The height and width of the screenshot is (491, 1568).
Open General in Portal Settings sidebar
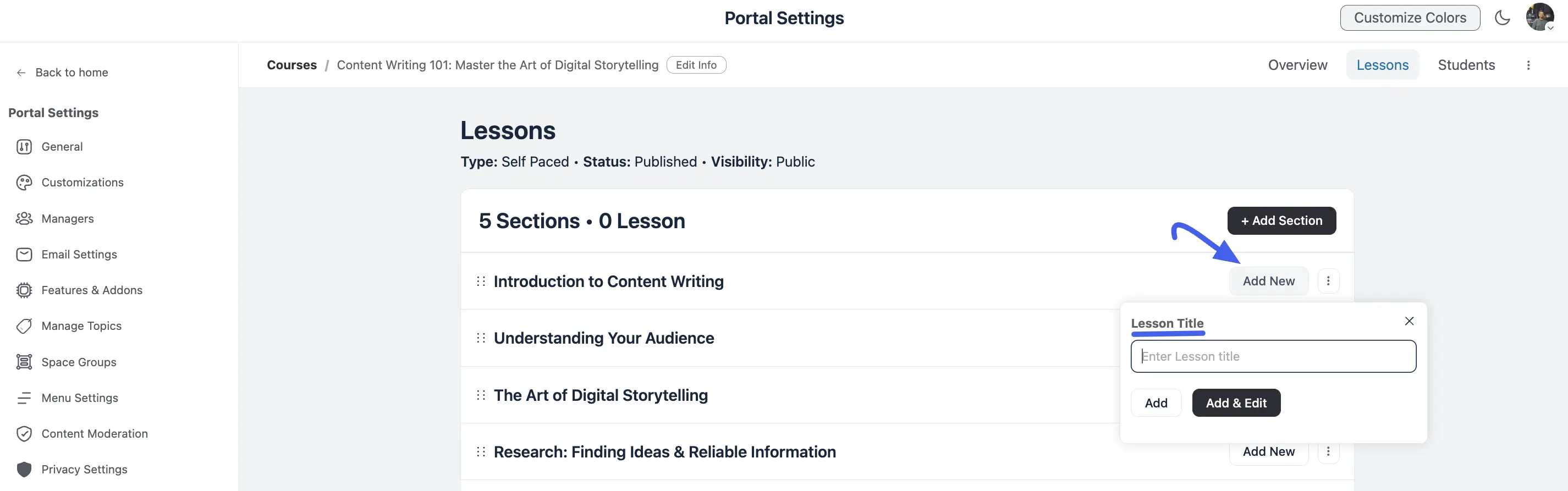(x=62, y=147)
